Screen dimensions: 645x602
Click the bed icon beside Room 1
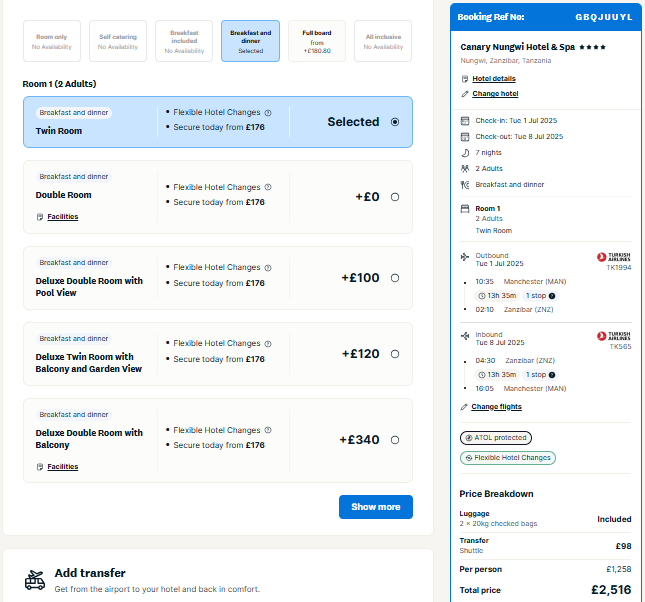[x=465, y=209]
